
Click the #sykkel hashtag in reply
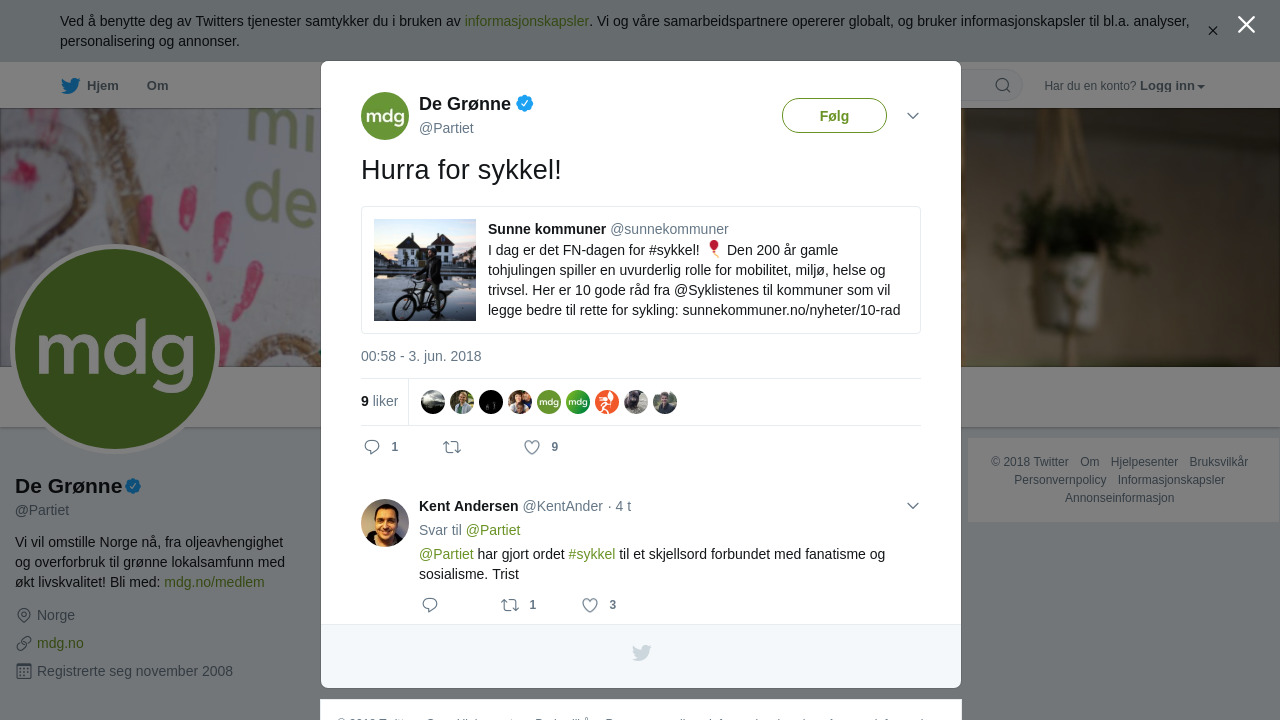click(x=592, y=554)
